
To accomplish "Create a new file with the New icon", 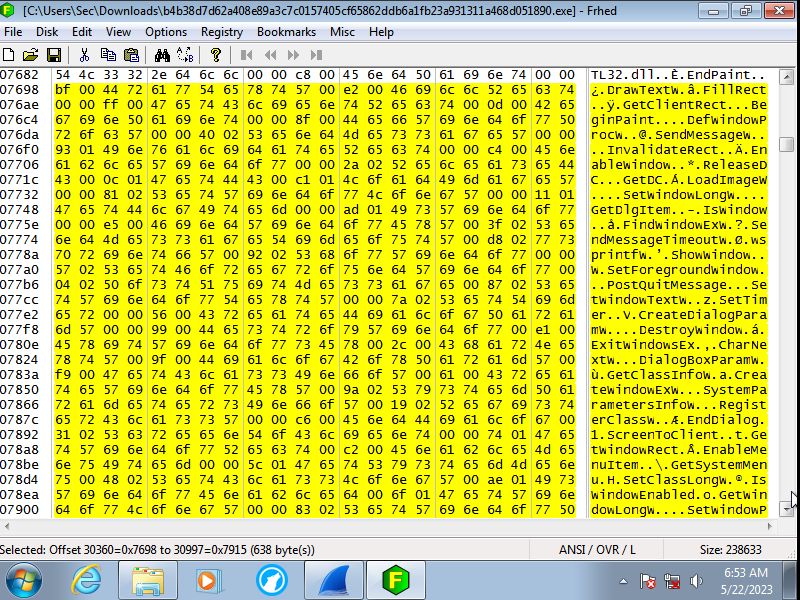I will (x=9, y=55).
